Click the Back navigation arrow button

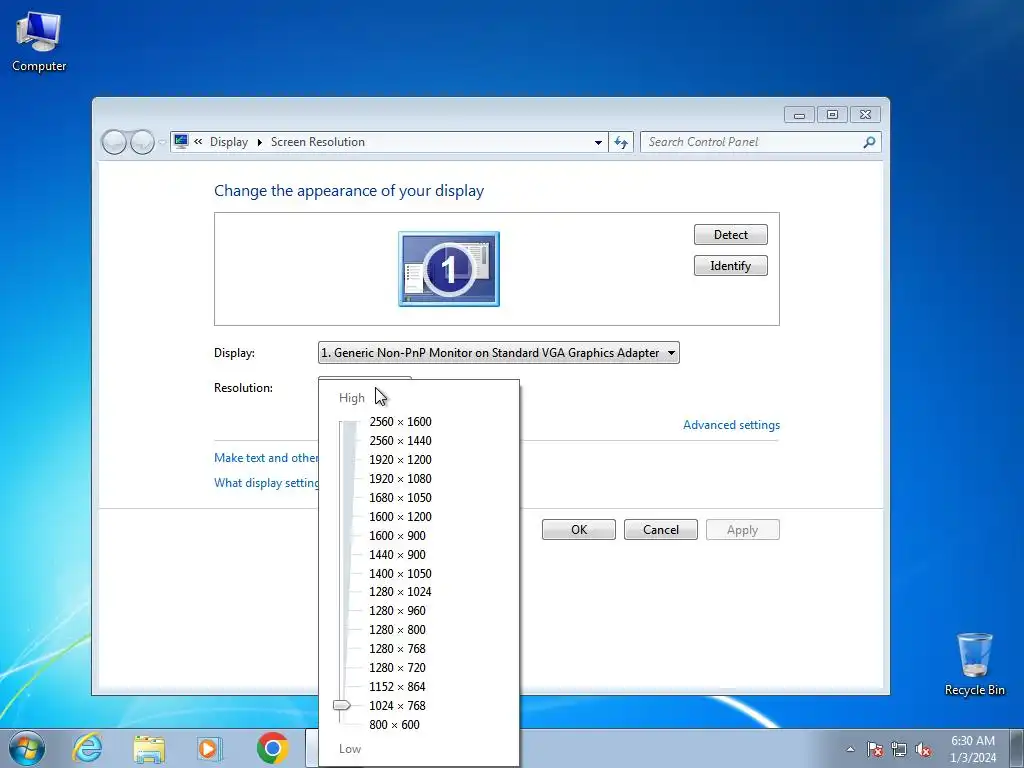click(114, 142)
